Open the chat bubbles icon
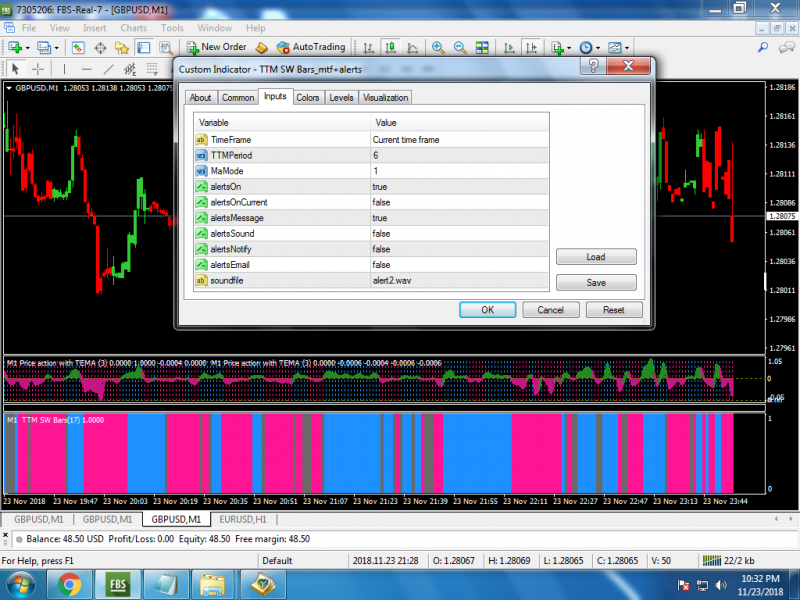 (x=786, y=47)
